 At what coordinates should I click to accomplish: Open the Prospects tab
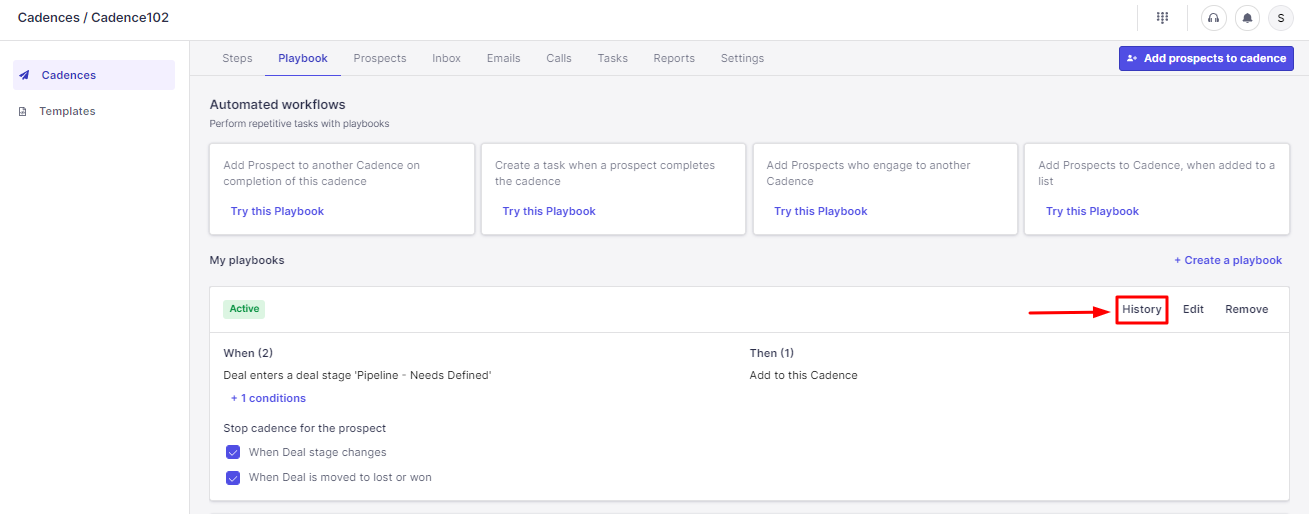380,58
